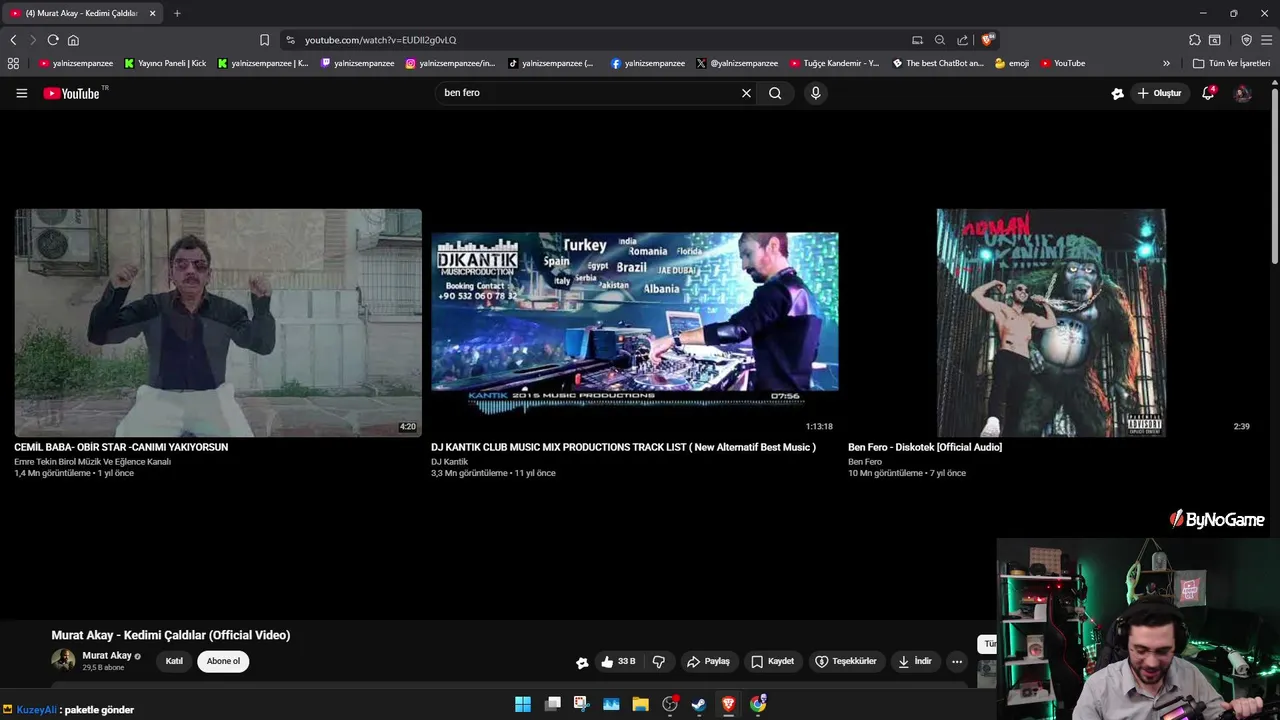The image size is (1280, 720).
Task: Open the DJ Kantik channel name link
Action: coord(449,461)
